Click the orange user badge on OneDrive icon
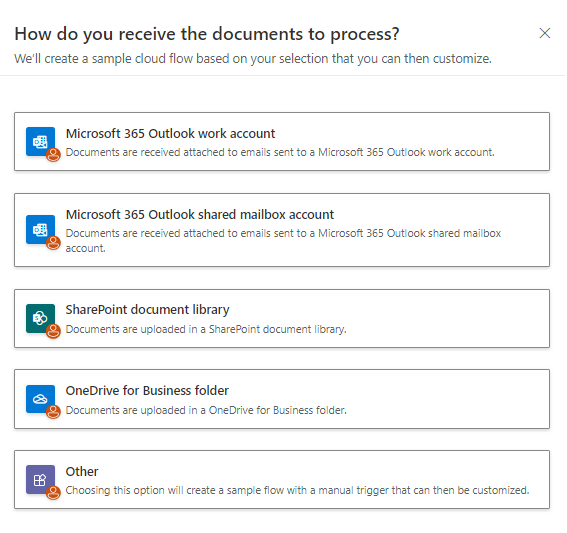The width and height of the screenshot is (567, 533). pyautogui.click(x=53, y=412)
